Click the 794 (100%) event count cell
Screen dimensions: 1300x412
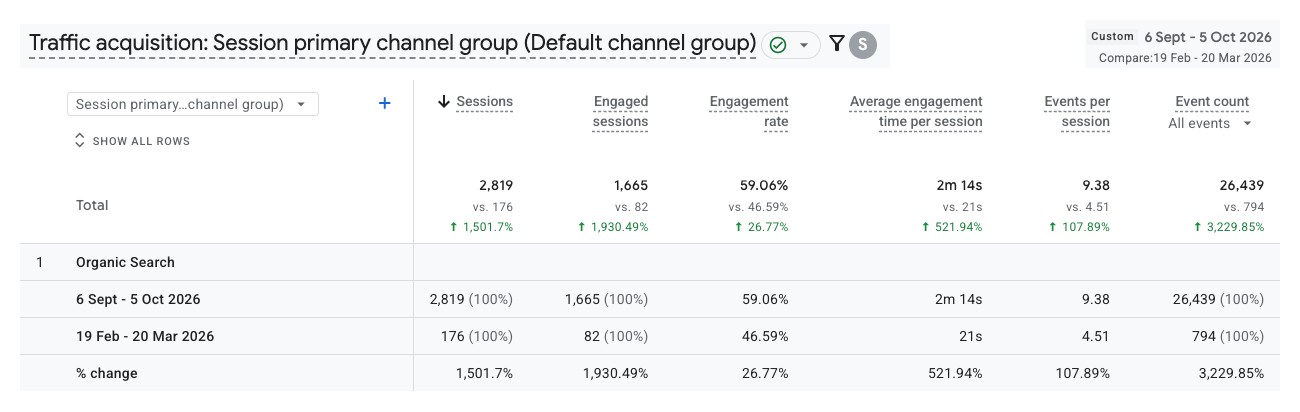click(x=1230, y=336)
